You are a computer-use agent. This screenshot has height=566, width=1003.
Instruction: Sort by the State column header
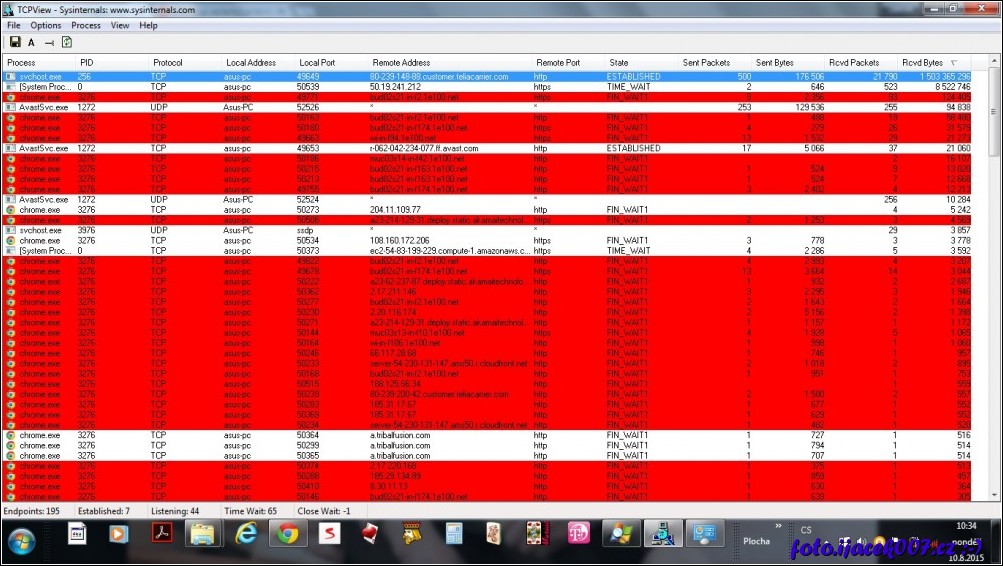(x=619, y=63)
